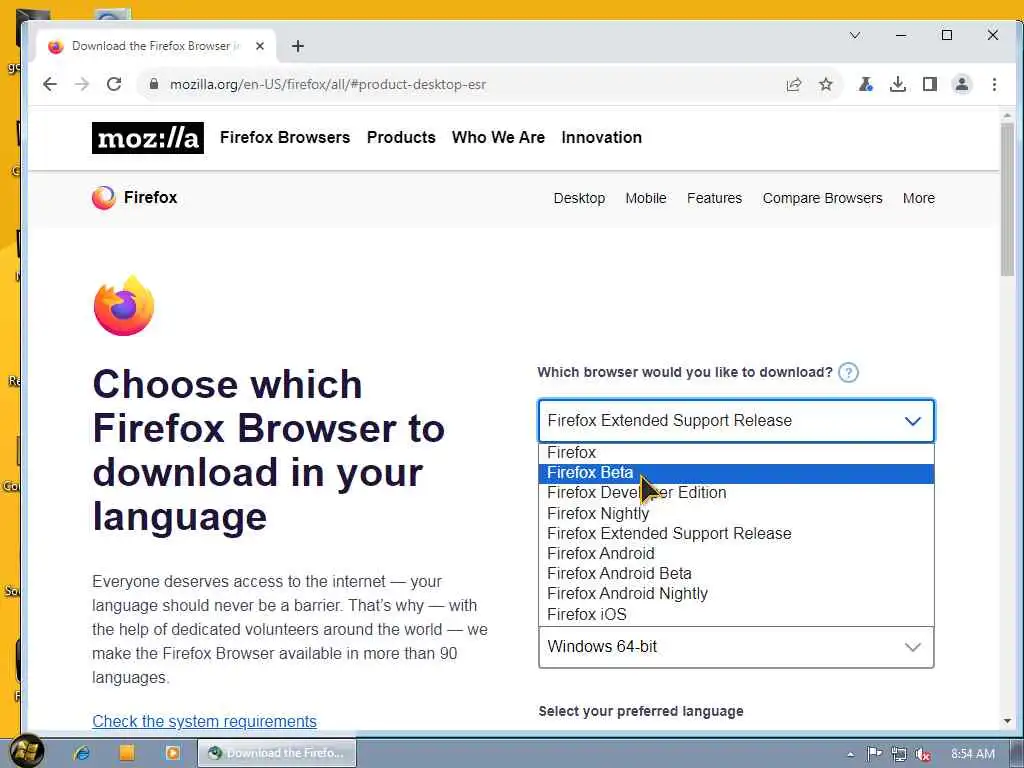Open Check the system requirements link
1024x768 pixels.
tap(204, 721)
